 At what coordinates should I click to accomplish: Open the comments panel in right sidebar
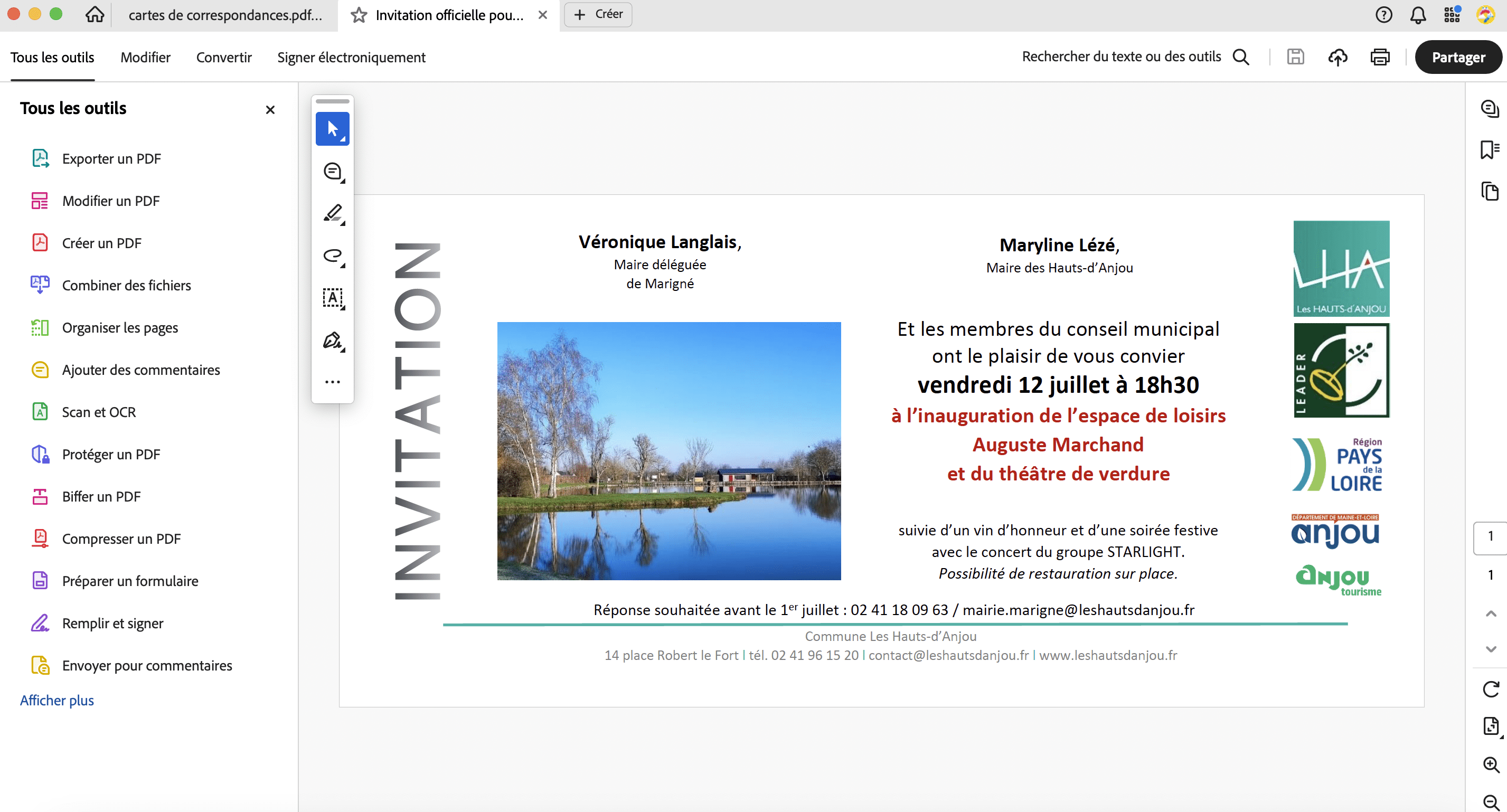tap(1490, 108)
